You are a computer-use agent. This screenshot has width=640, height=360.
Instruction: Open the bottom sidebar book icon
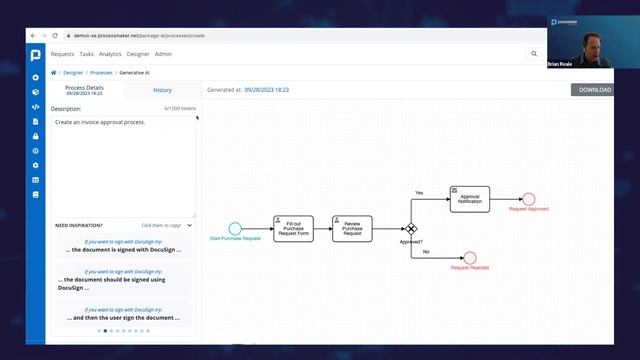click(36, 195)
